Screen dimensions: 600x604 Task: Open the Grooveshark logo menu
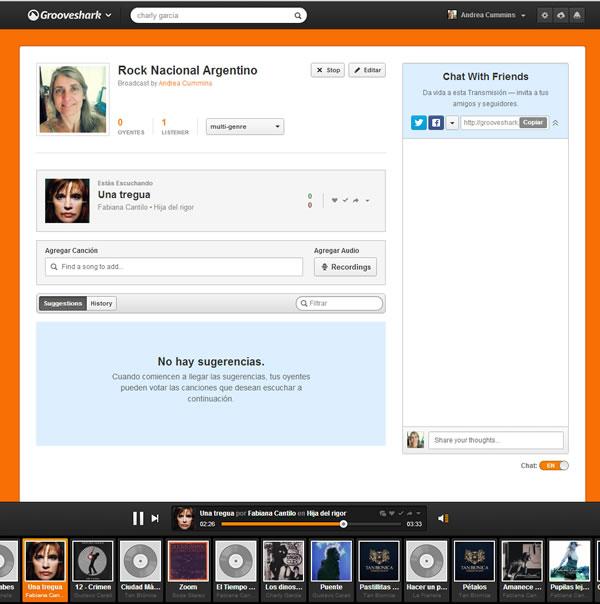coord(69,15)
